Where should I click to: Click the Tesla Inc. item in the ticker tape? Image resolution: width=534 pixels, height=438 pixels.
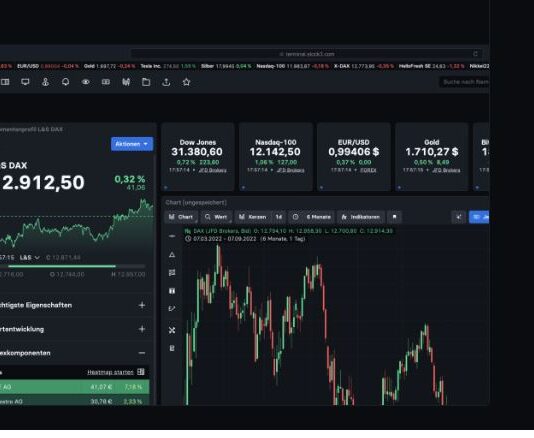(168, 66)
